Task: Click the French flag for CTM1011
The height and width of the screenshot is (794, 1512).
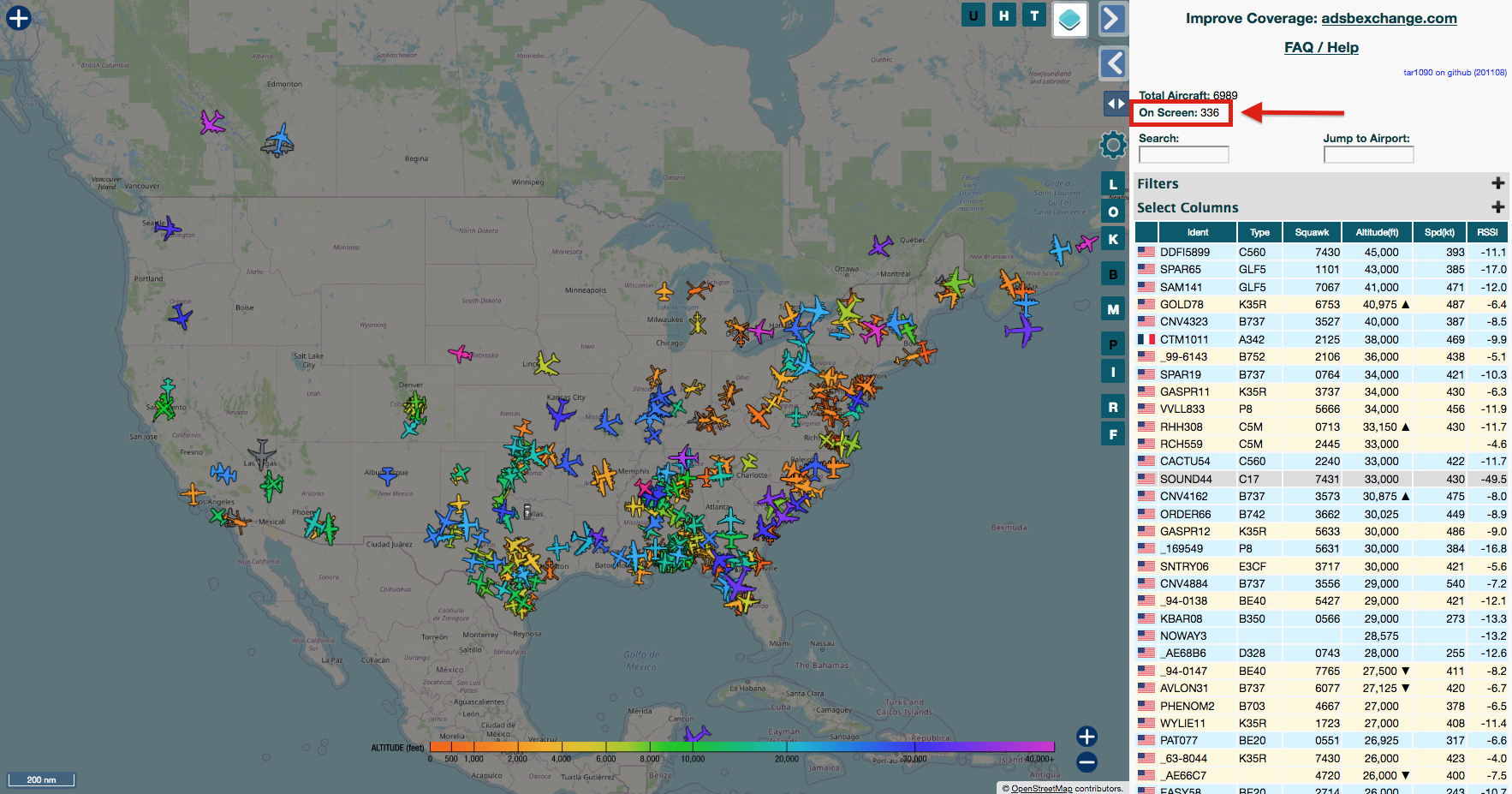Action: point(1146,339)
